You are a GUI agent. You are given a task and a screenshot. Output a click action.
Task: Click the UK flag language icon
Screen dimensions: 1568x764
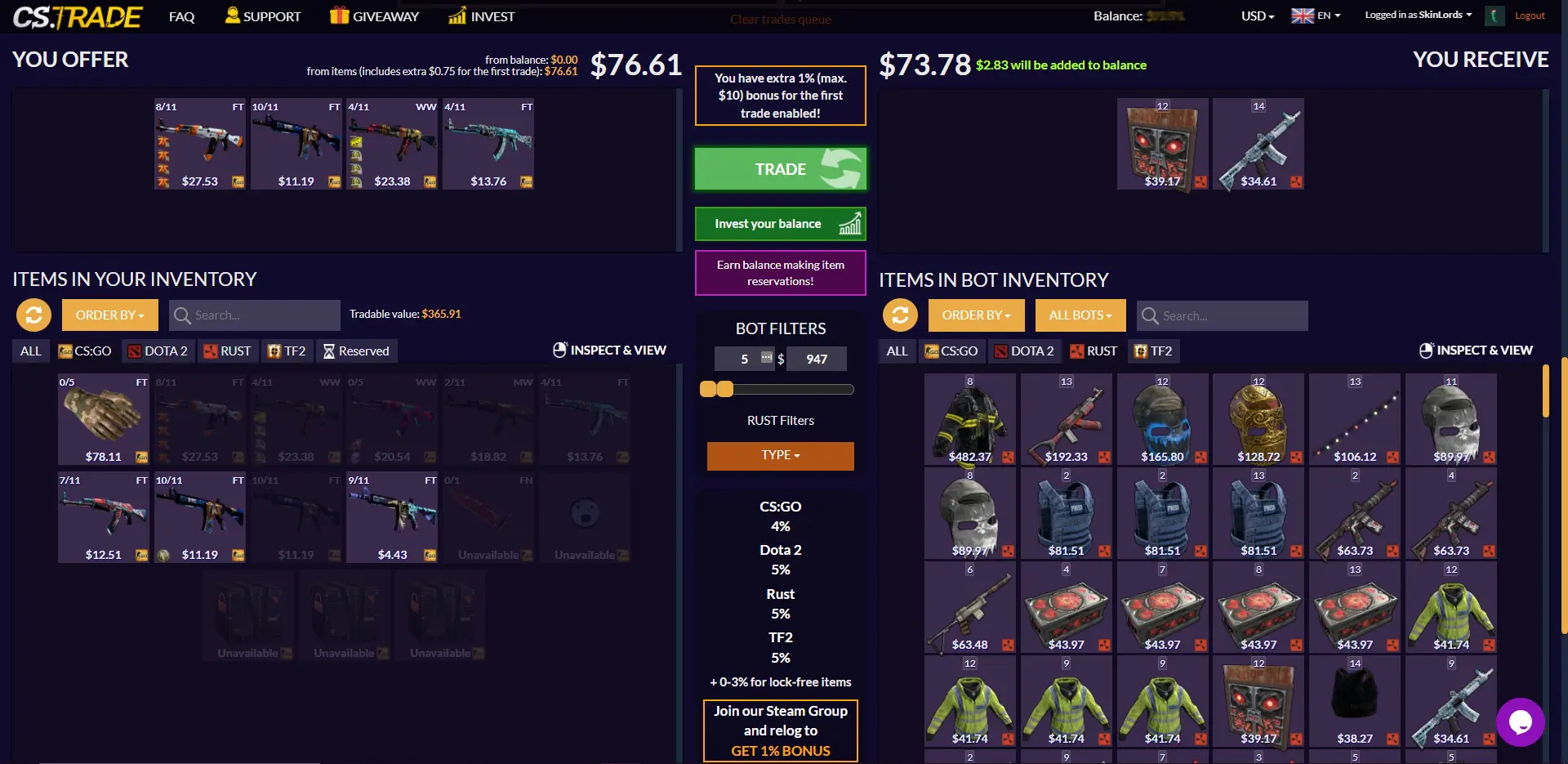(1303, 16)
